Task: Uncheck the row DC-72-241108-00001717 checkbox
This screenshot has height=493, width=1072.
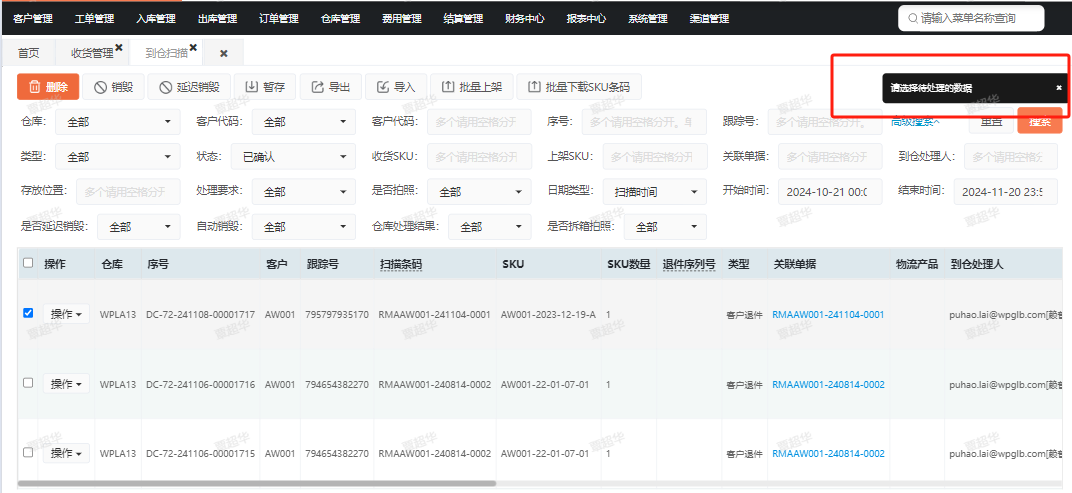Action: (x=28, y=313)
